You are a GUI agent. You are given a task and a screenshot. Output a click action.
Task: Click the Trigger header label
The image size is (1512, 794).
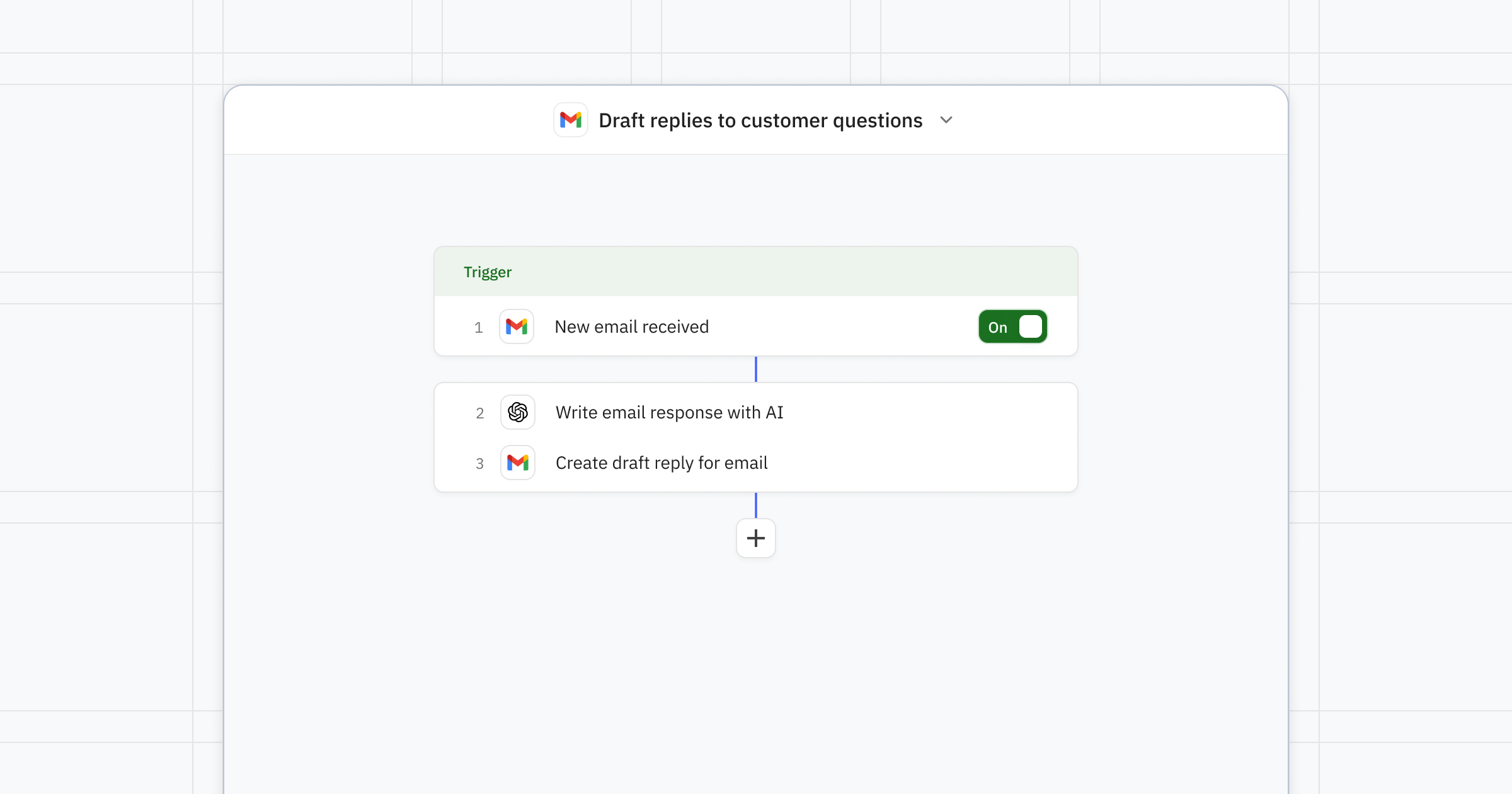click(x=488, y=272)
